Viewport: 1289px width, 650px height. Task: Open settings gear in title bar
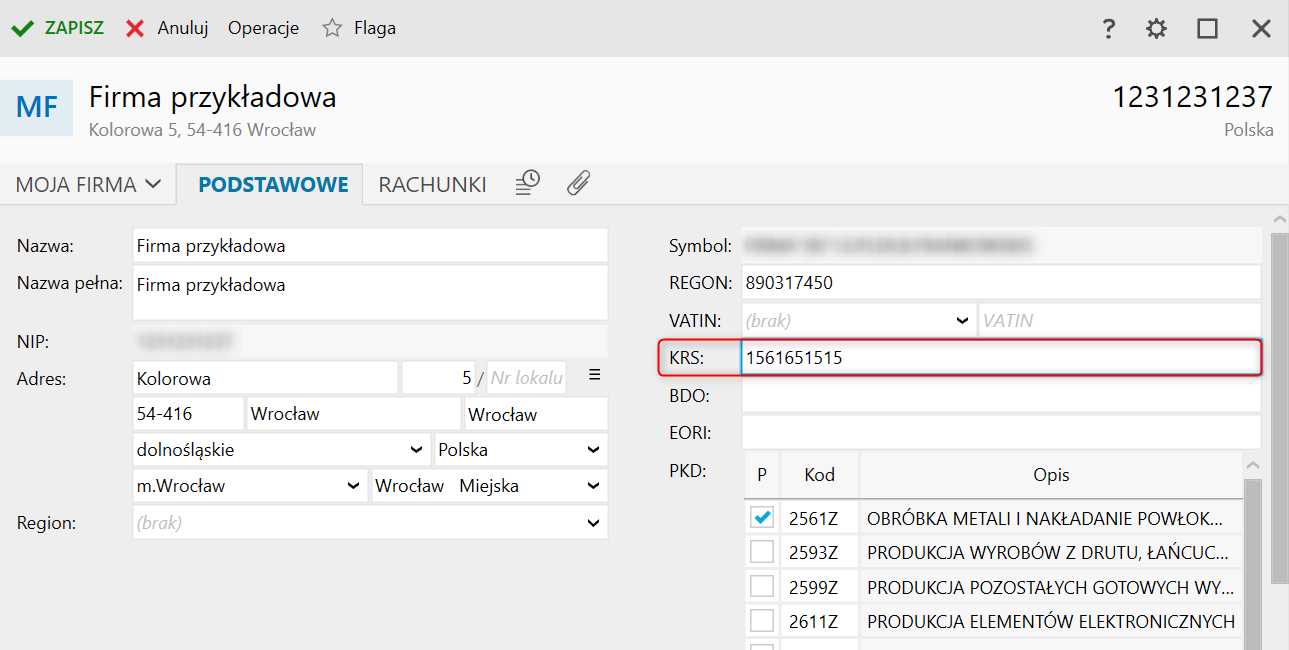tap(1156, 29)
